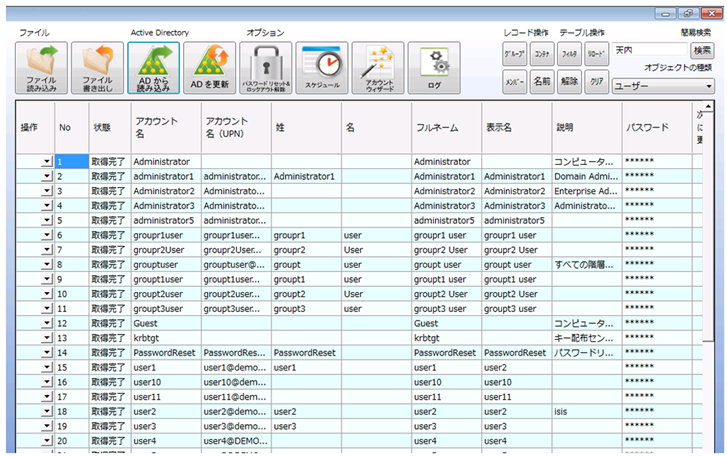Screen dimensions: 727x457
Task: Click the 解除 table operation button
Action: (x=569, y=82)
